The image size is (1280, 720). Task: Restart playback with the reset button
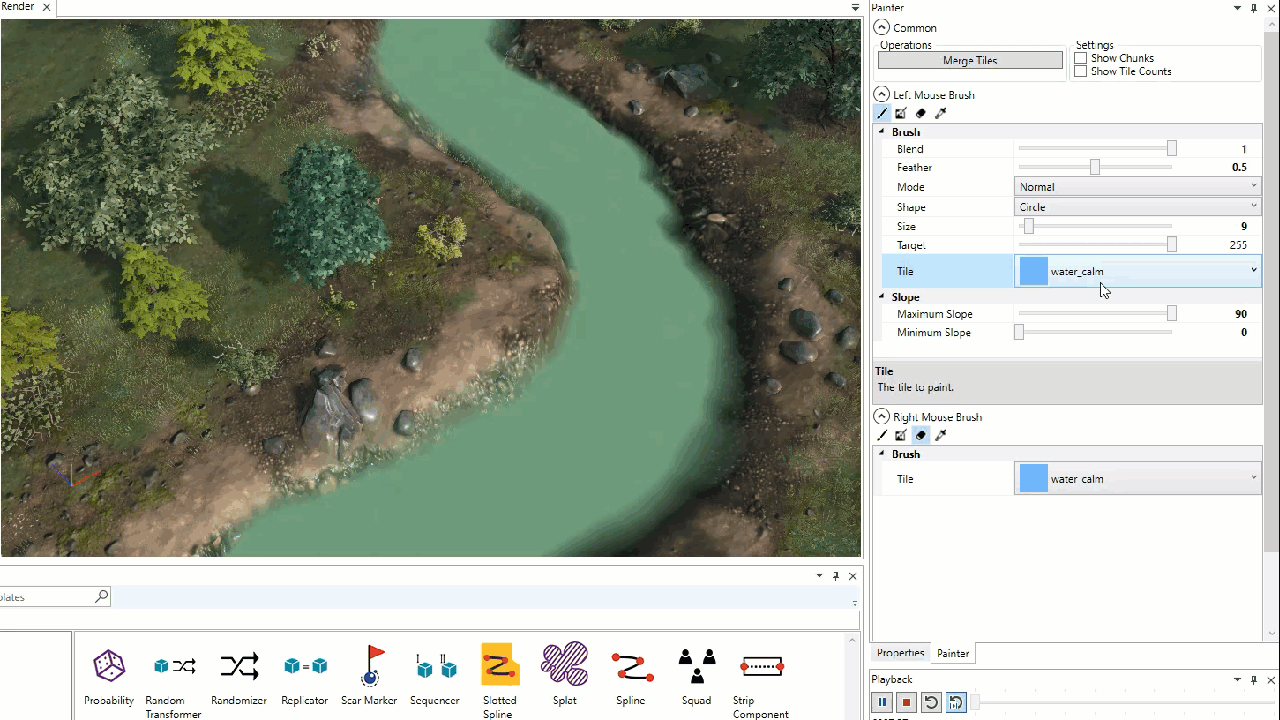click(x=931, y=703)
